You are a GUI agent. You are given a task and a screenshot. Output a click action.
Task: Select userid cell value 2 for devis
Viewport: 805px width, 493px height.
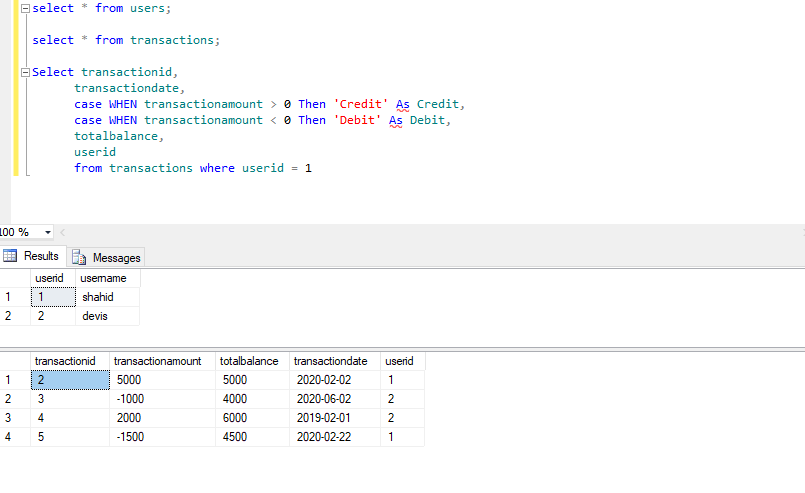(53, 316)
